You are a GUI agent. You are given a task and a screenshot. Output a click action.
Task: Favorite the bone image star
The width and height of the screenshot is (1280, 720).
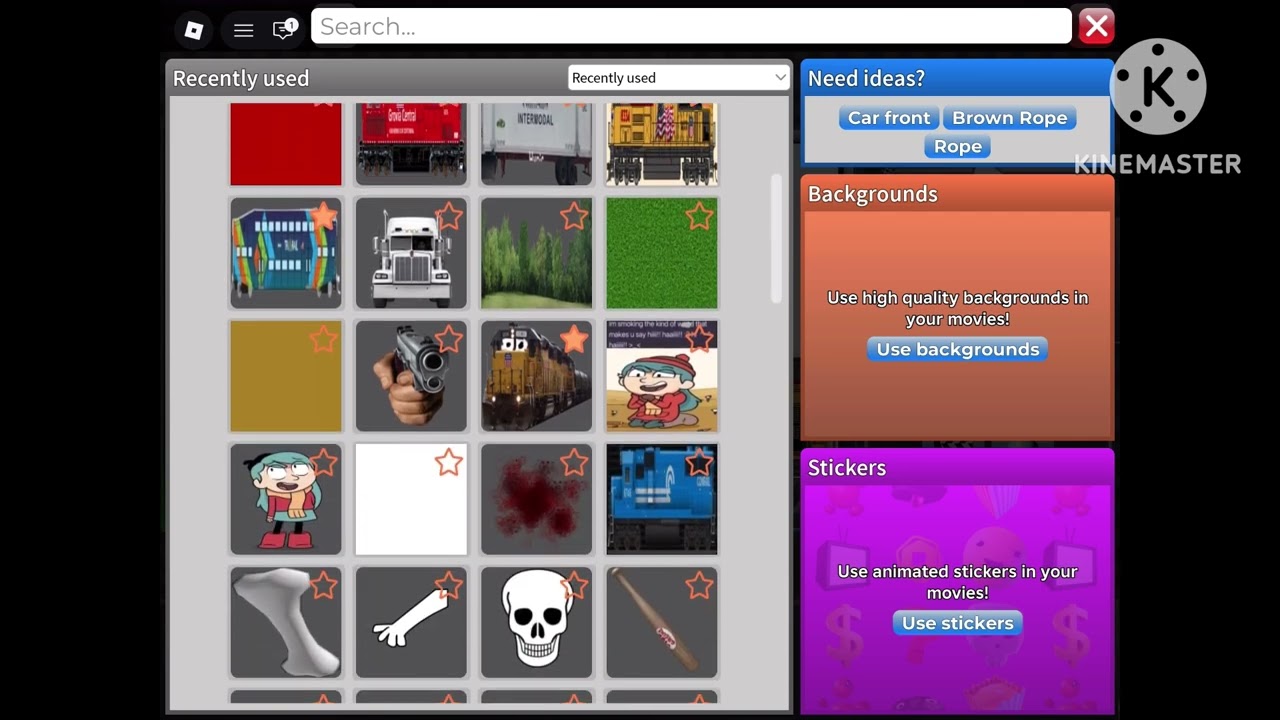coord(323,585)
